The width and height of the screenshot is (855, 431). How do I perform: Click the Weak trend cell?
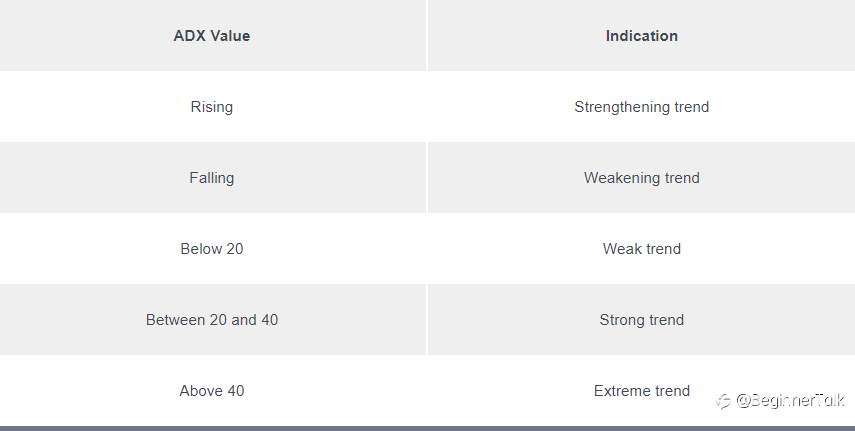642,248
